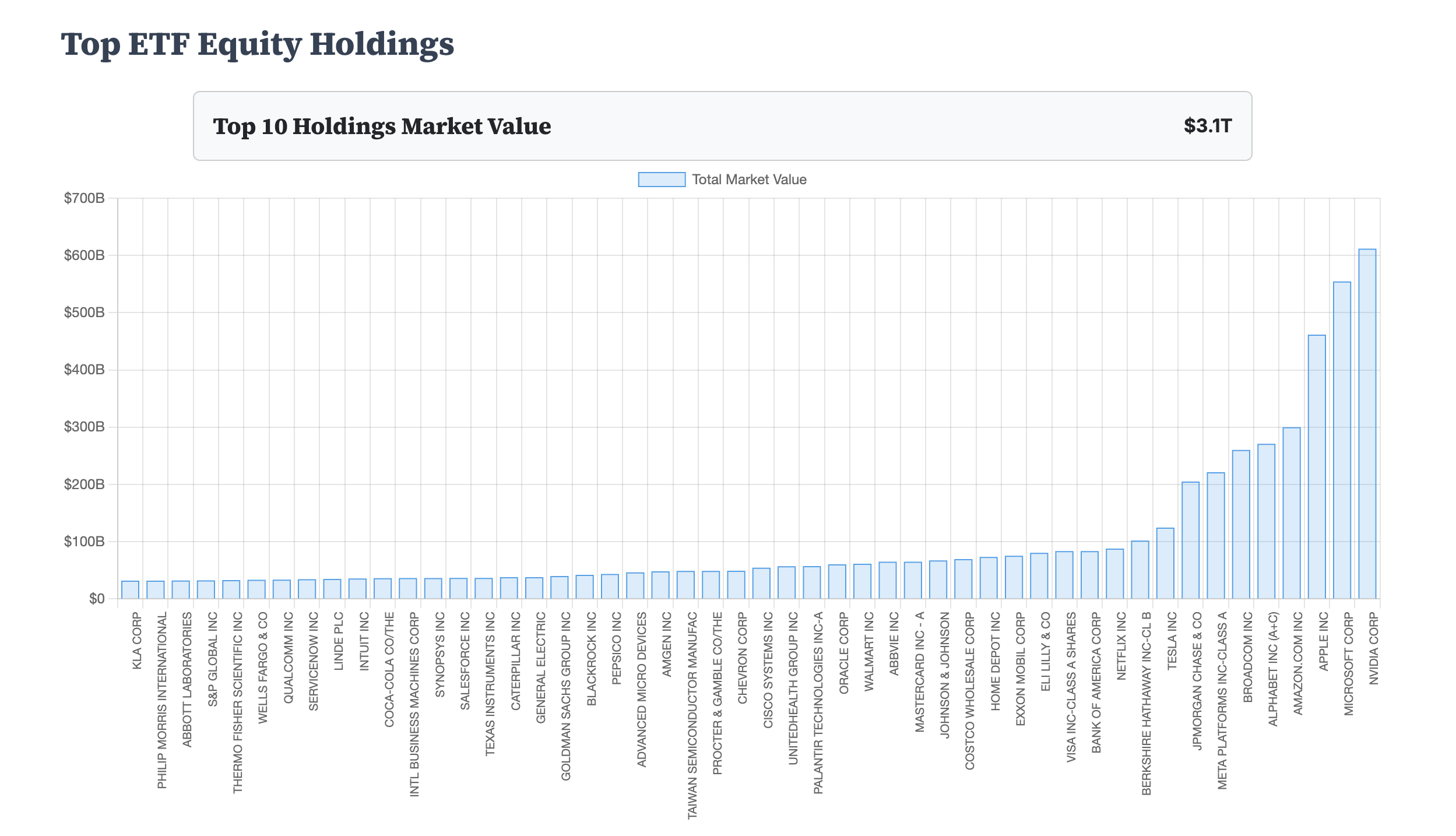This screenshot has width=1456, height=836.
Task: Select the TESLA INC bar
Action: pyautogui.click(x=1165, y=563)
